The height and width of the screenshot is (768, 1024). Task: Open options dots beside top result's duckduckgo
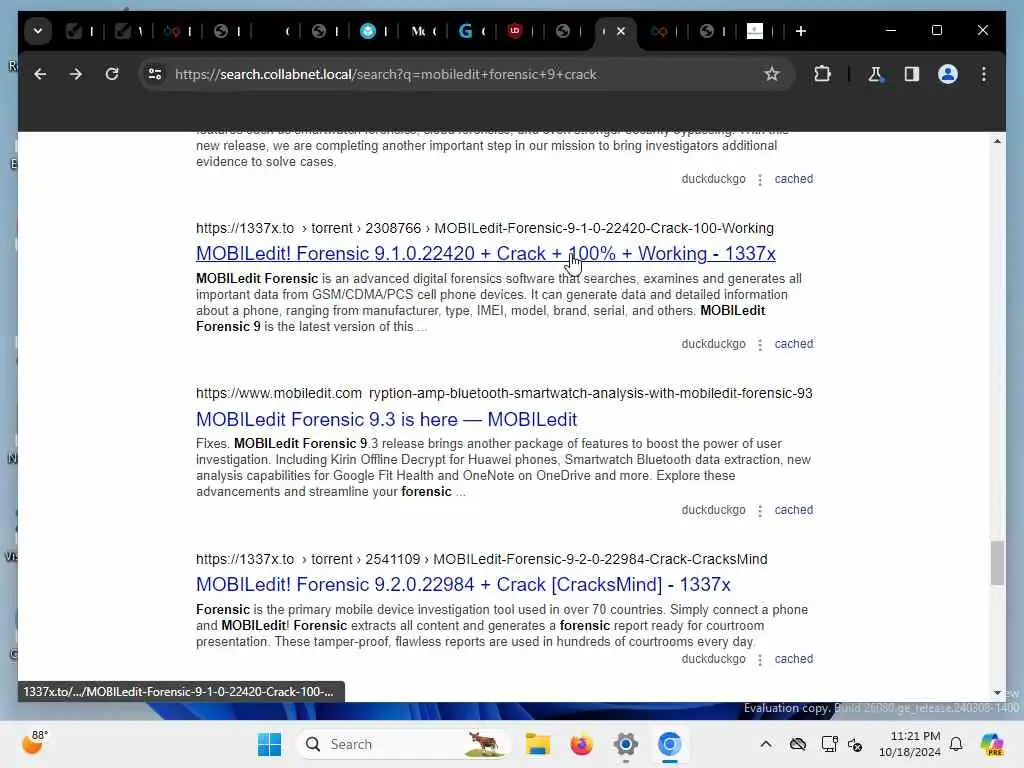click(x=760, y=180)
